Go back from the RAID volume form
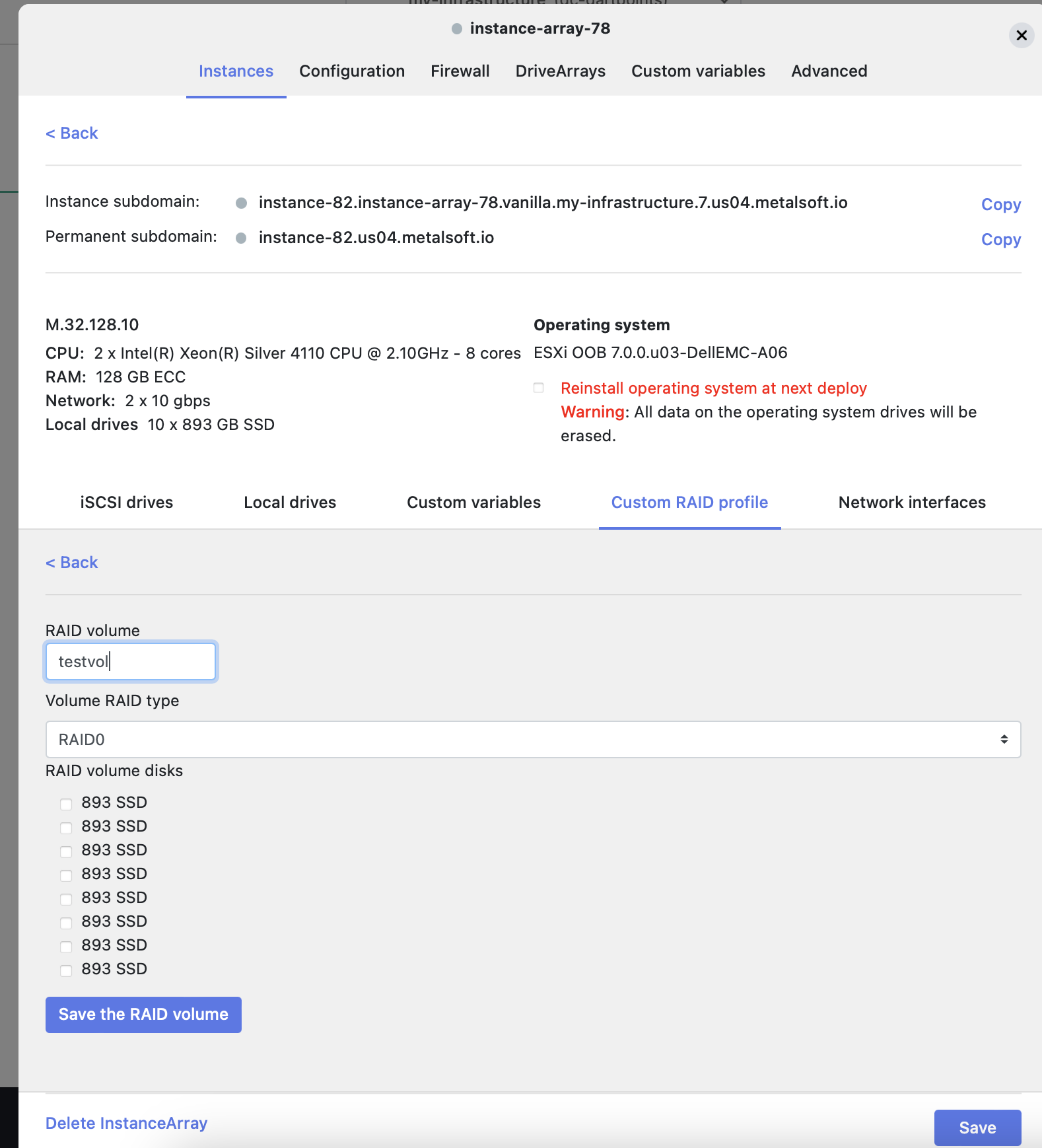Screen dimensions: 1042x1148 click(x=71, y=563)
